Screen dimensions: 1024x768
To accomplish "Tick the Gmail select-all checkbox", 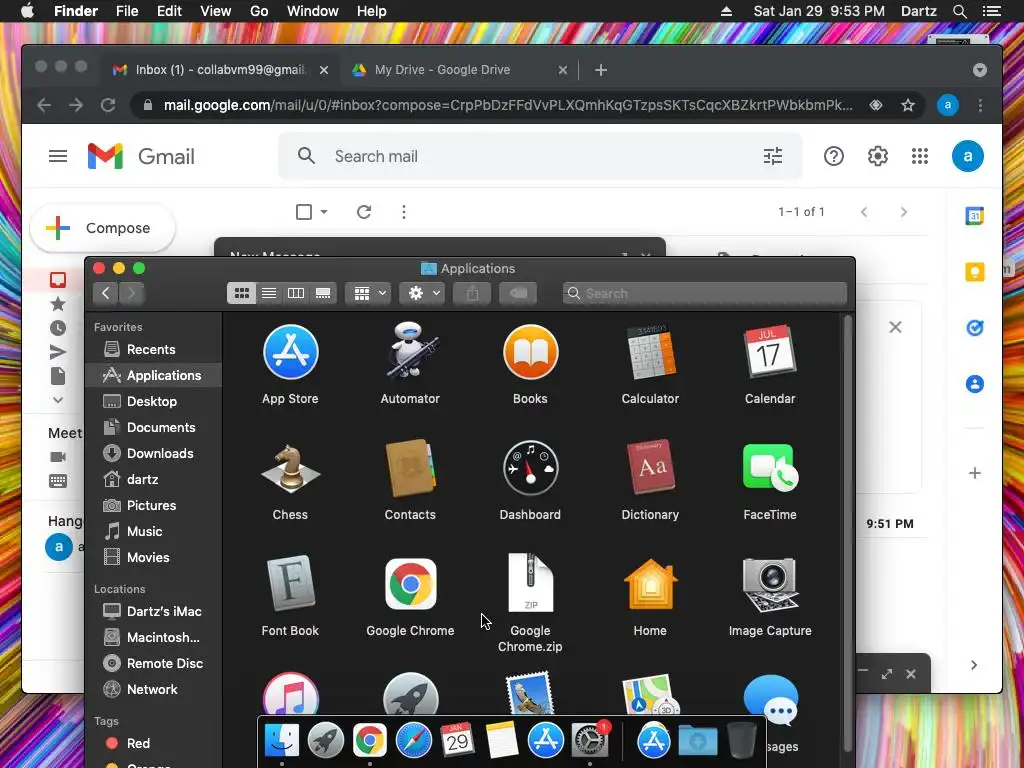I will tap(304, 212).
